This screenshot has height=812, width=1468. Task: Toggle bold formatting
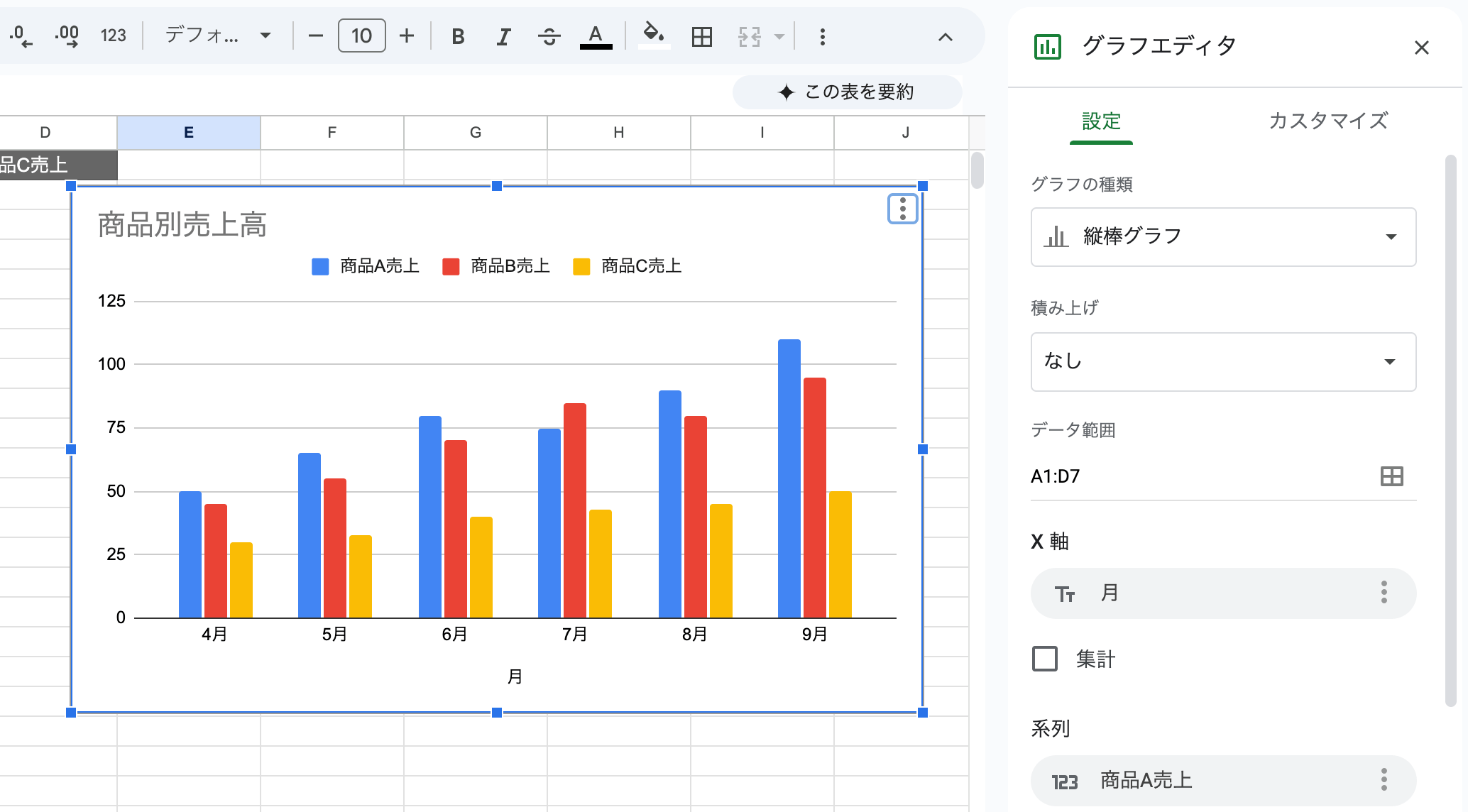coord(458,36)
